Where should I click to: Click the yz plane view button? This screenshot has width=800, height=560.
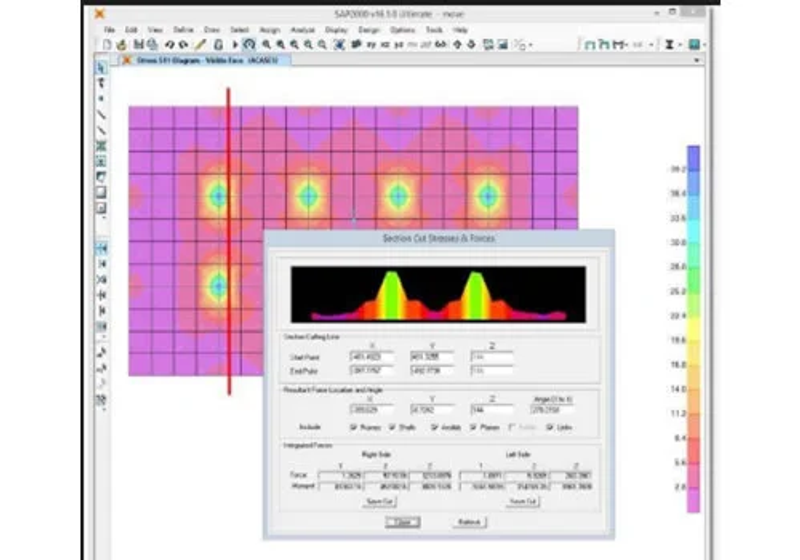[x=398, y=45]
